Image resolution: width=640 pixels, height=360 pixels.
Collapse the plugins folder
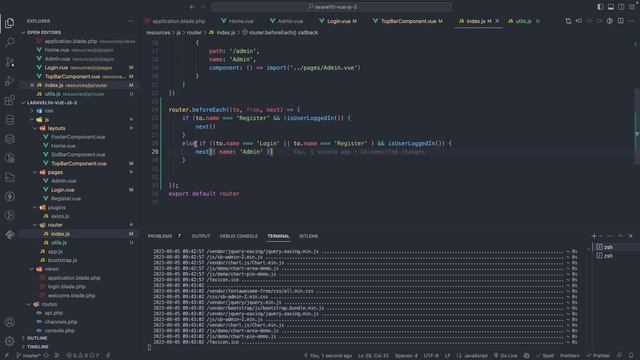(56, 207)
